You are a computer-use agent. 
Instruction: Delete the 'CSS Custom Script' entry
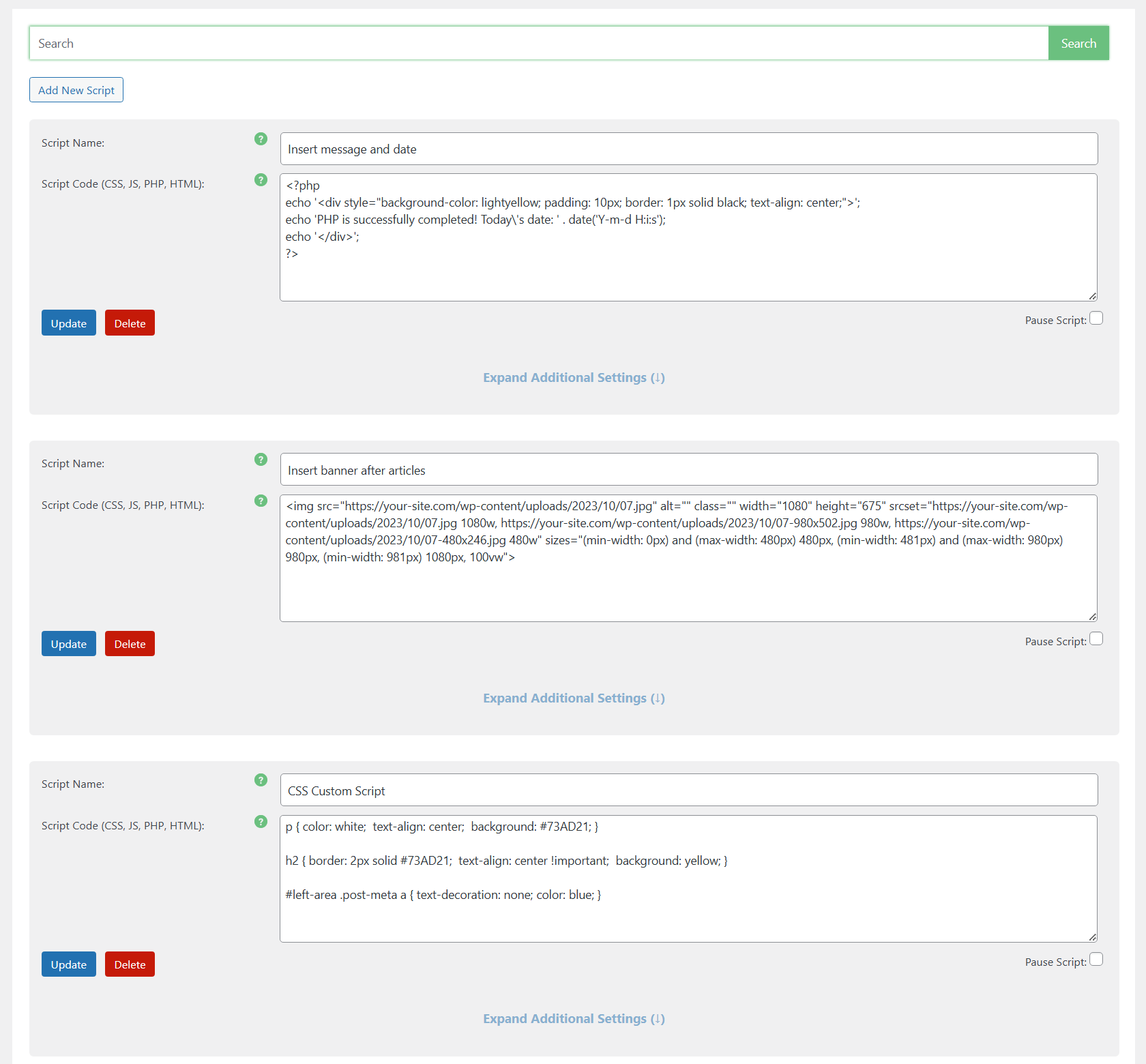[130, 964]
